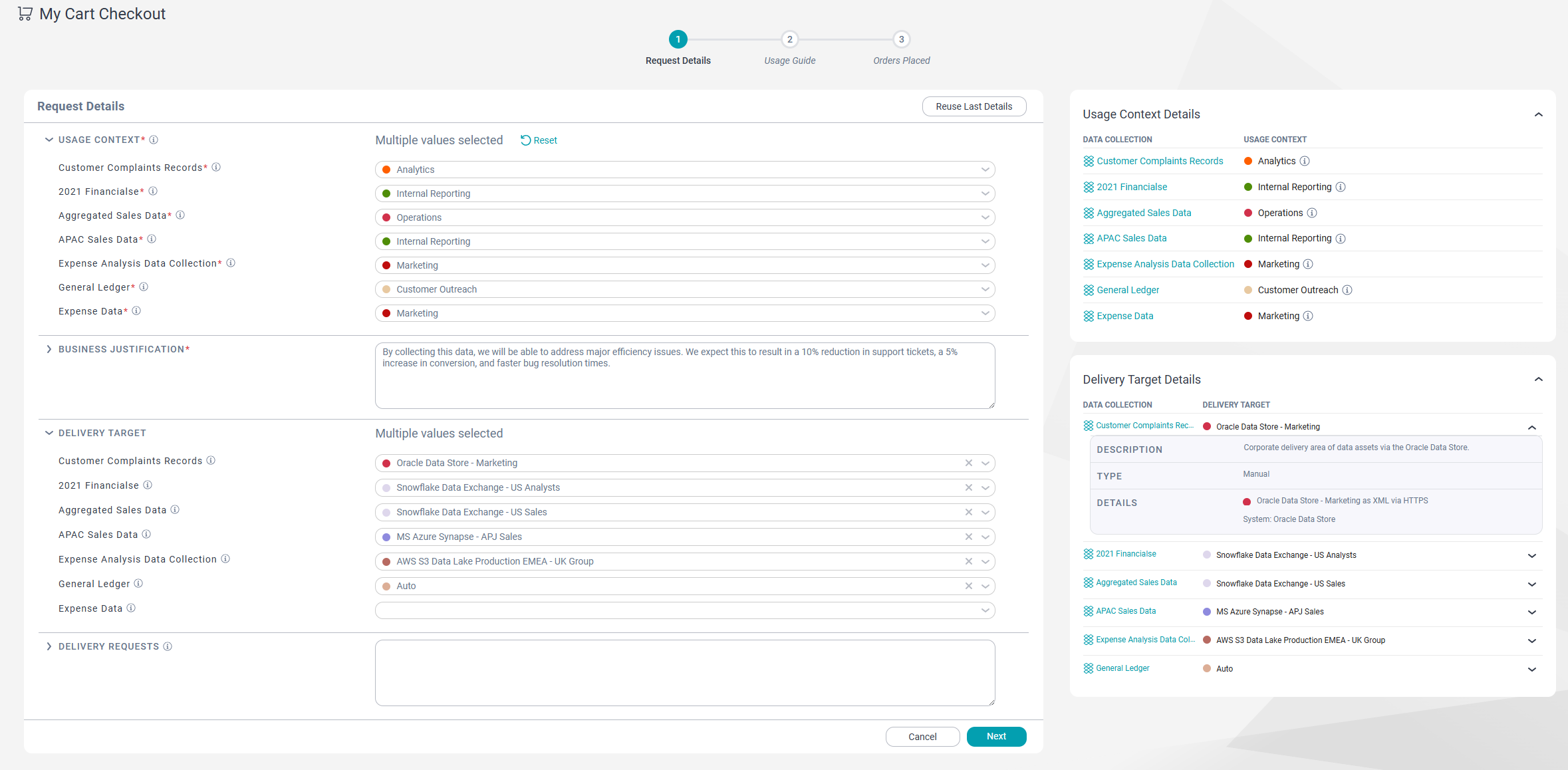Viewport: 1568px width, 770px height.
Task: Clear the MS Azure Synapse - APJ Sales selection
Action: coord(969,537)
